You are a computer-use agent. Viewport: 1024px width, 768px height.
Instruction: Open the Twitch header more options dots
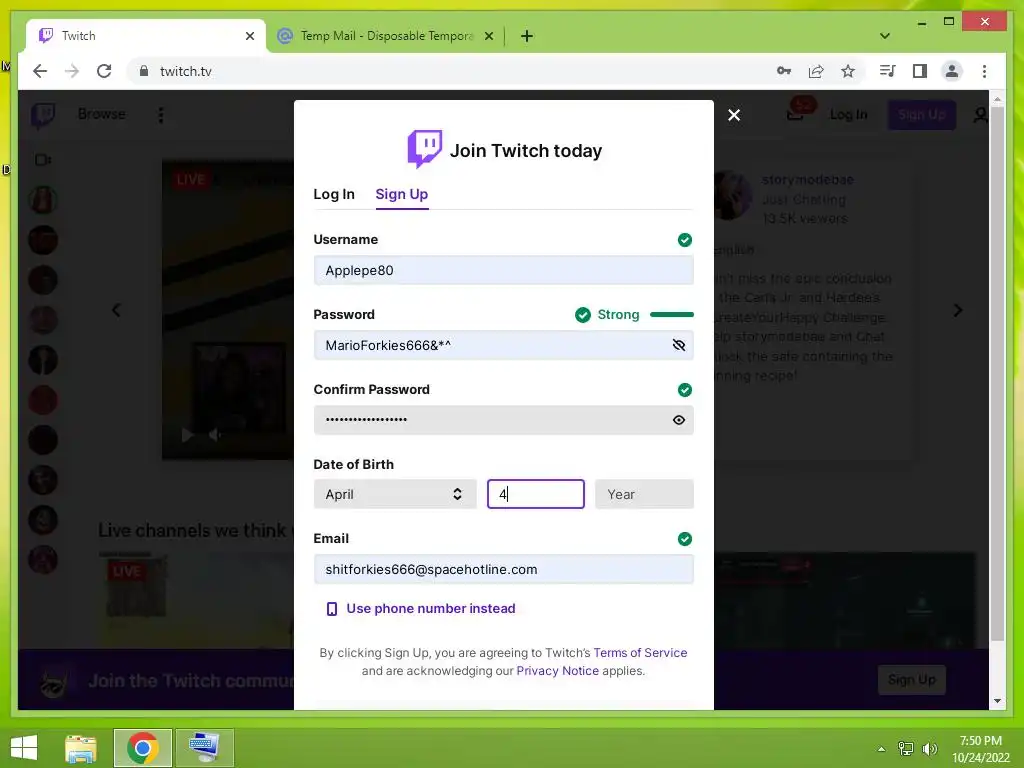(161, 115)
